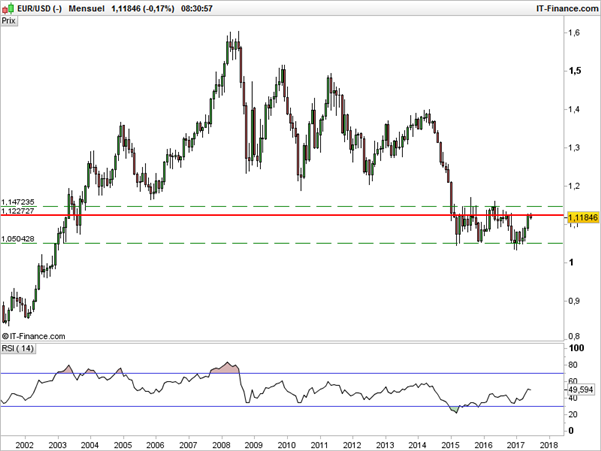The width and height of the screenshot is (601, 451).
Task: Click the 1 price axis label
Action: (571, 262)
